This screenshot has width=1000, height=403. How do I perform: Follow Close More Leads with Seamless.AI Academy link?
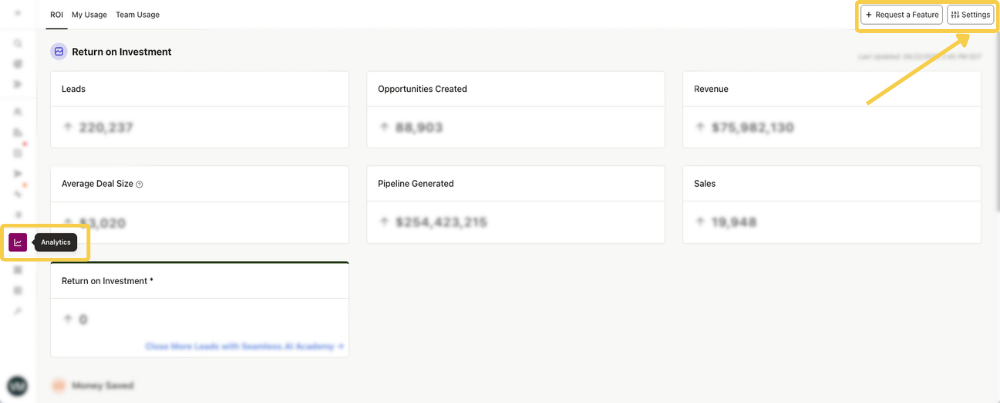245,347
